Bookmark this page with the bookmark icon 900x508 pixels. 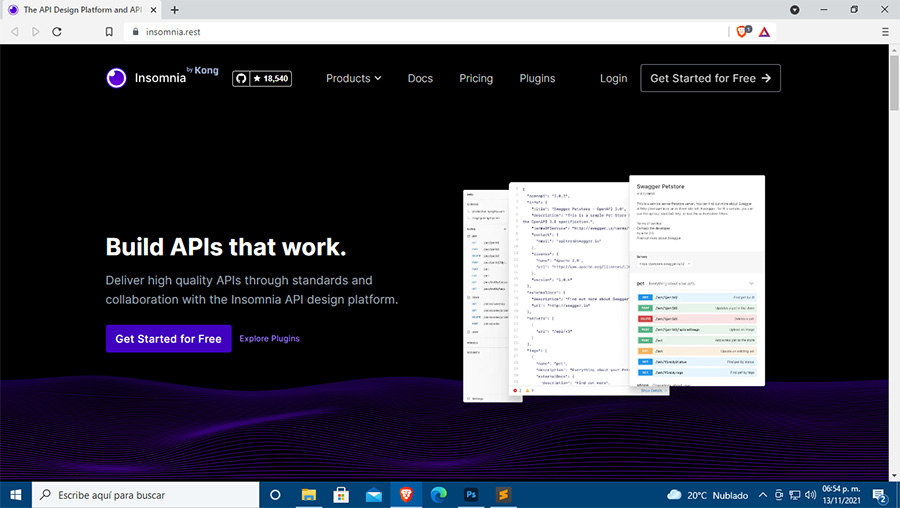click(109, 32)
